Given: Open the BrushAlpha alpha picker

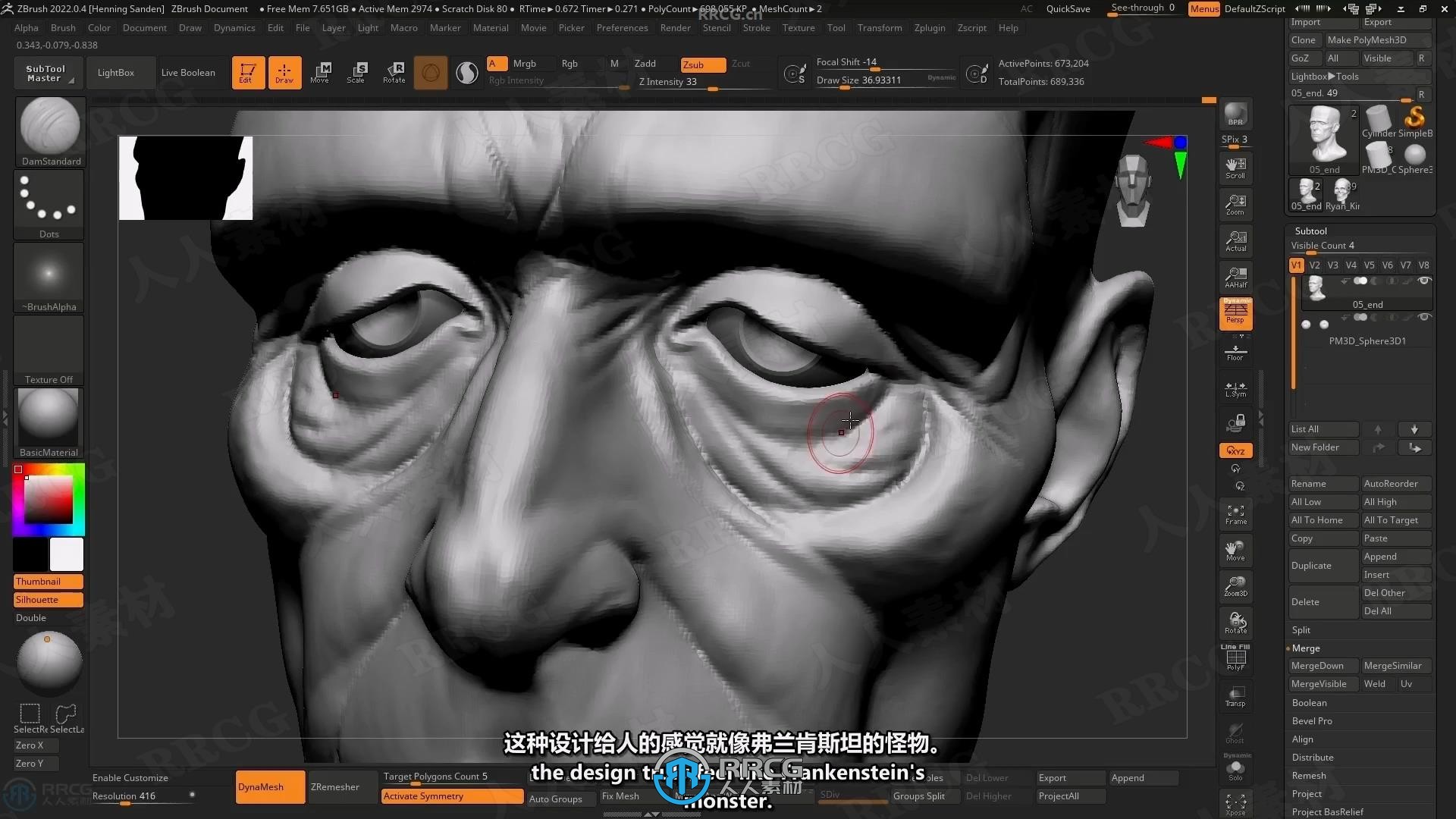Looking at the screenshot, I should click(49, 277).
